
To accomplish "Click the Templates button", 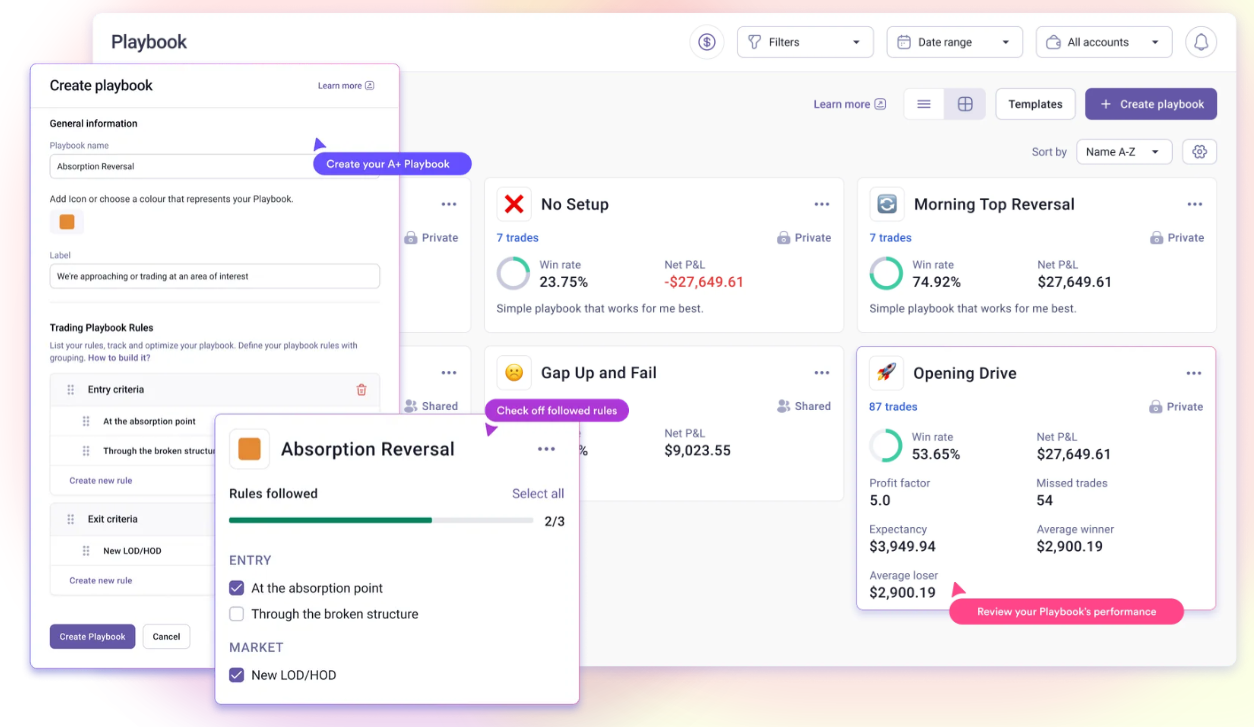I will click(x=1035, y=104).
